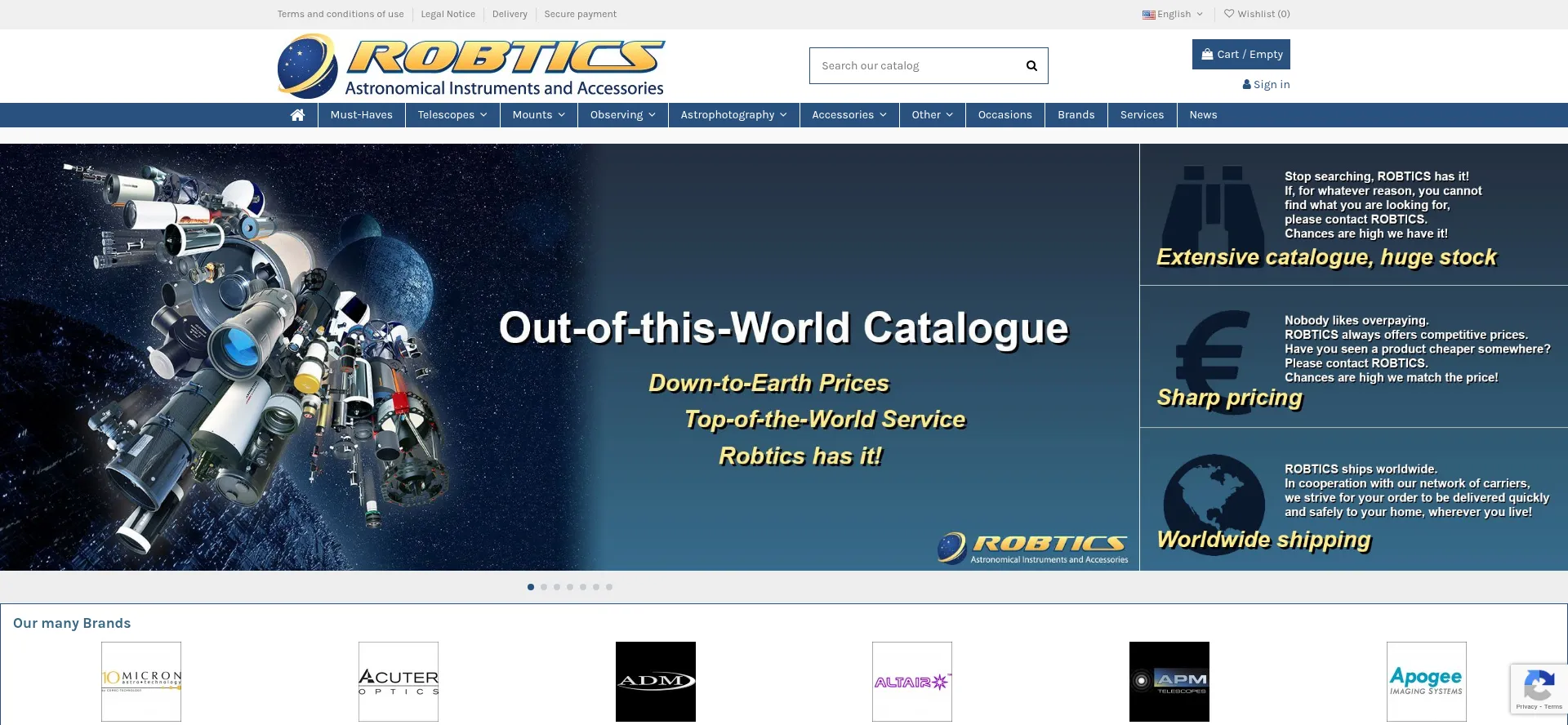Expand the Telescopes menu
Viewport: 1568px width, 725px height.
pyautogui.click(x=452, y=115)
